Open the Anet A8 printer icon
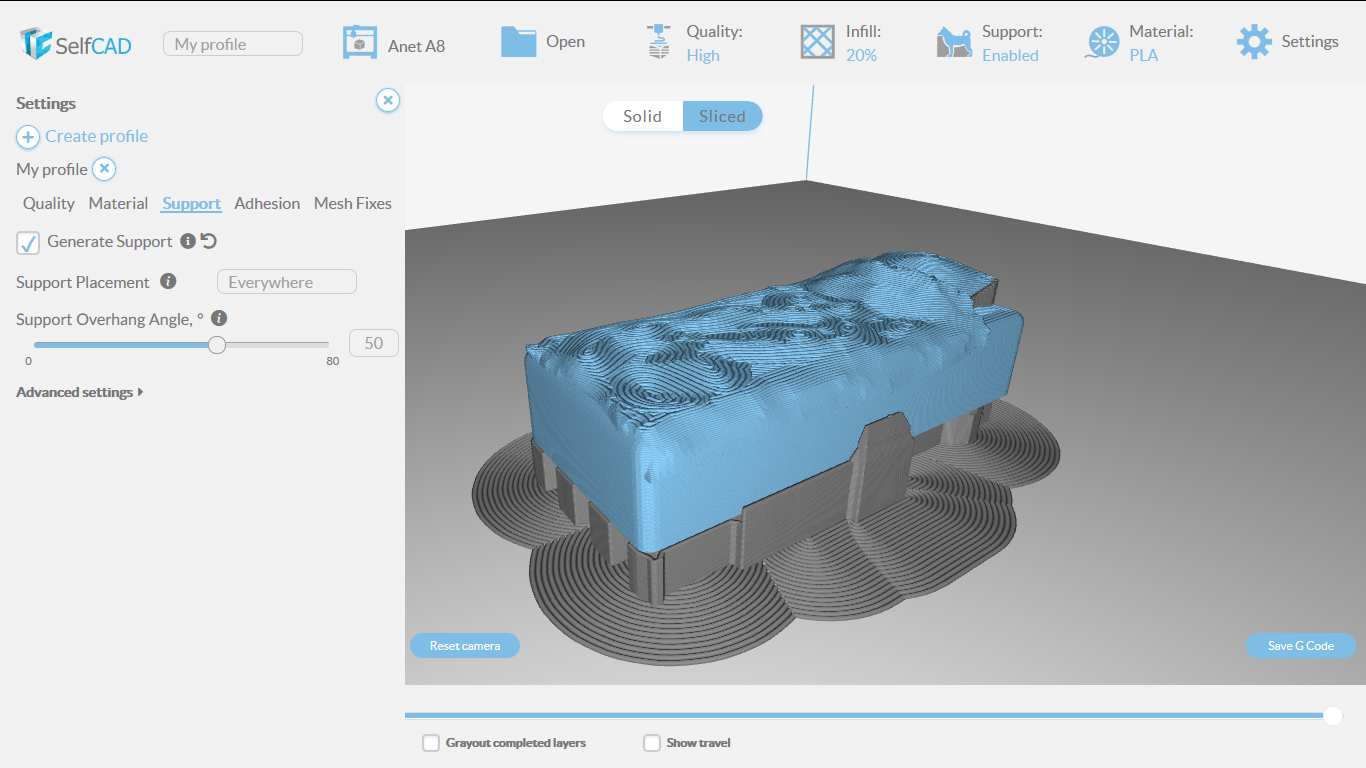The width and height of the screenshot is (1366, 768). (360, 42)
